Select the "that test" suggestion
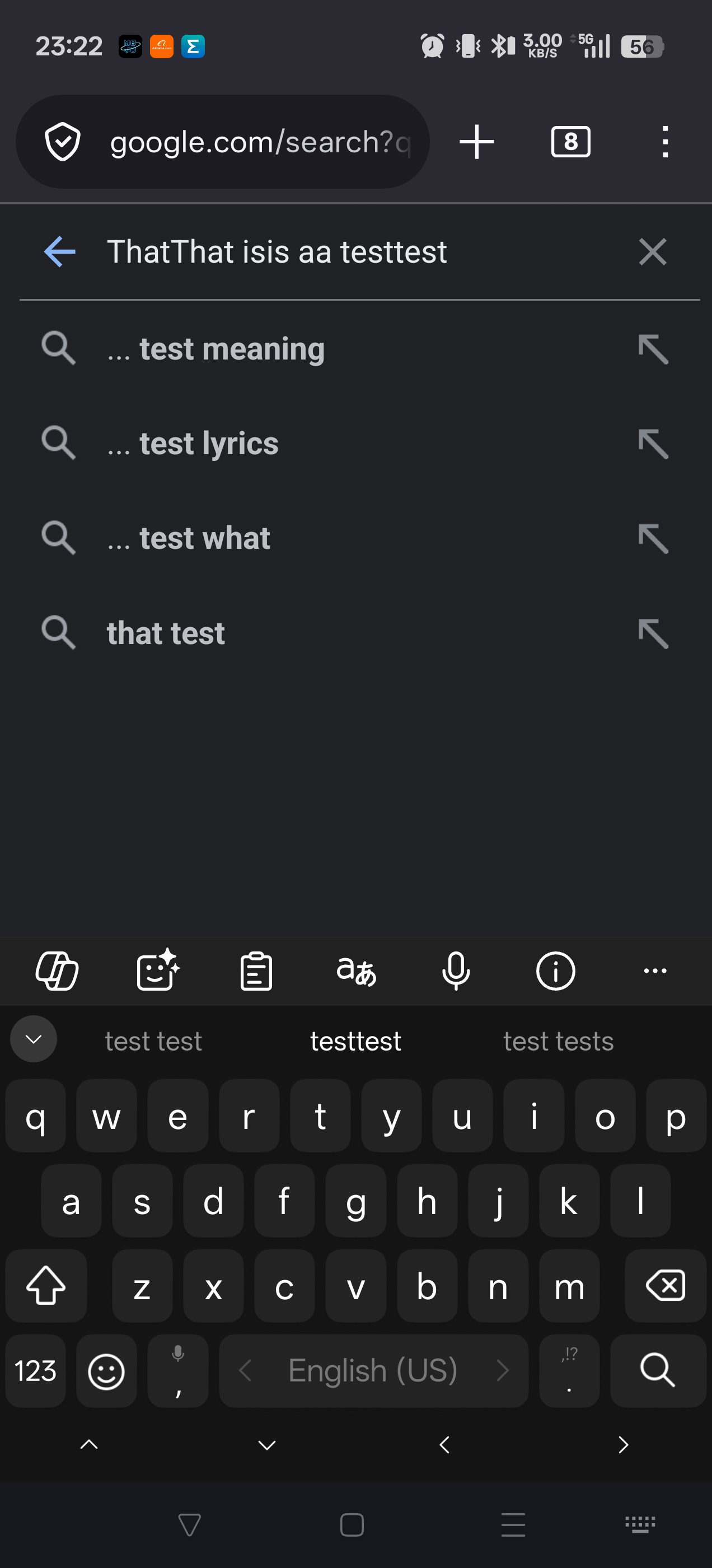The image size is (712, 1568). 166,633
